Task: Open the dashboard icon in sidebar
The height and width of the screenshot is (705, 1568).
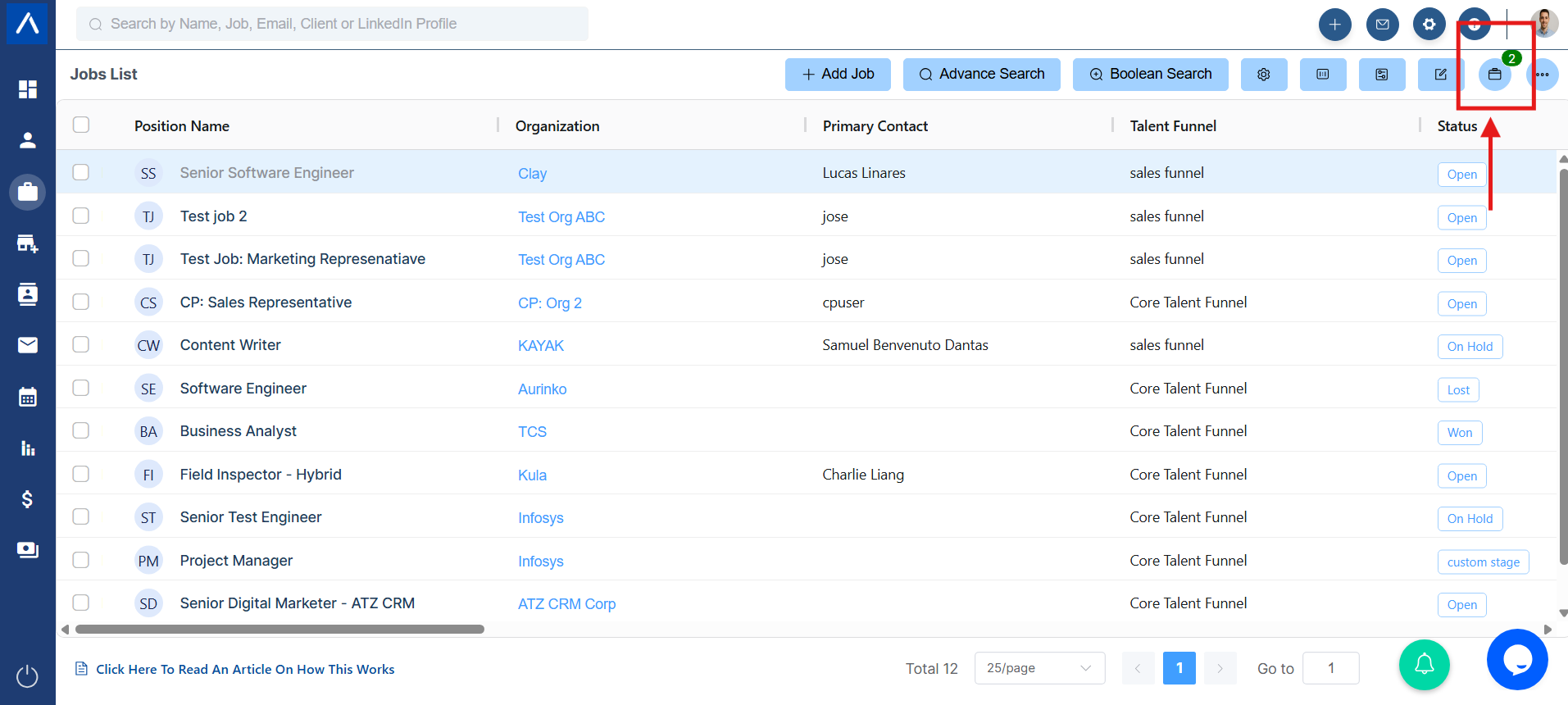Action: point(28,89)
